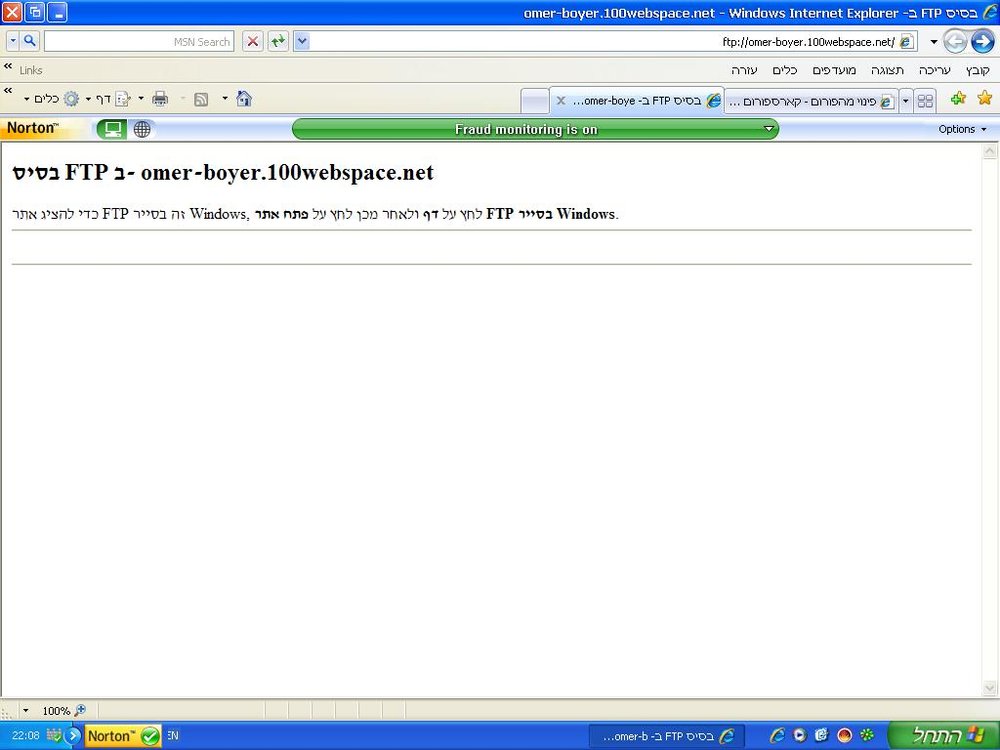Screen dimensions: 1000x750
Task: Click the Norton globe icon
Action: (x=142, y=129)
